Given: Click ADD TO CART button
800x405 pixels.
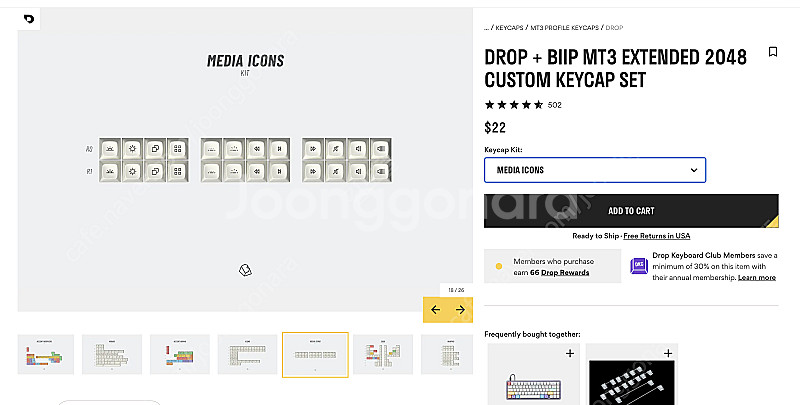Looking at the screenshot, I should point(631,211).
